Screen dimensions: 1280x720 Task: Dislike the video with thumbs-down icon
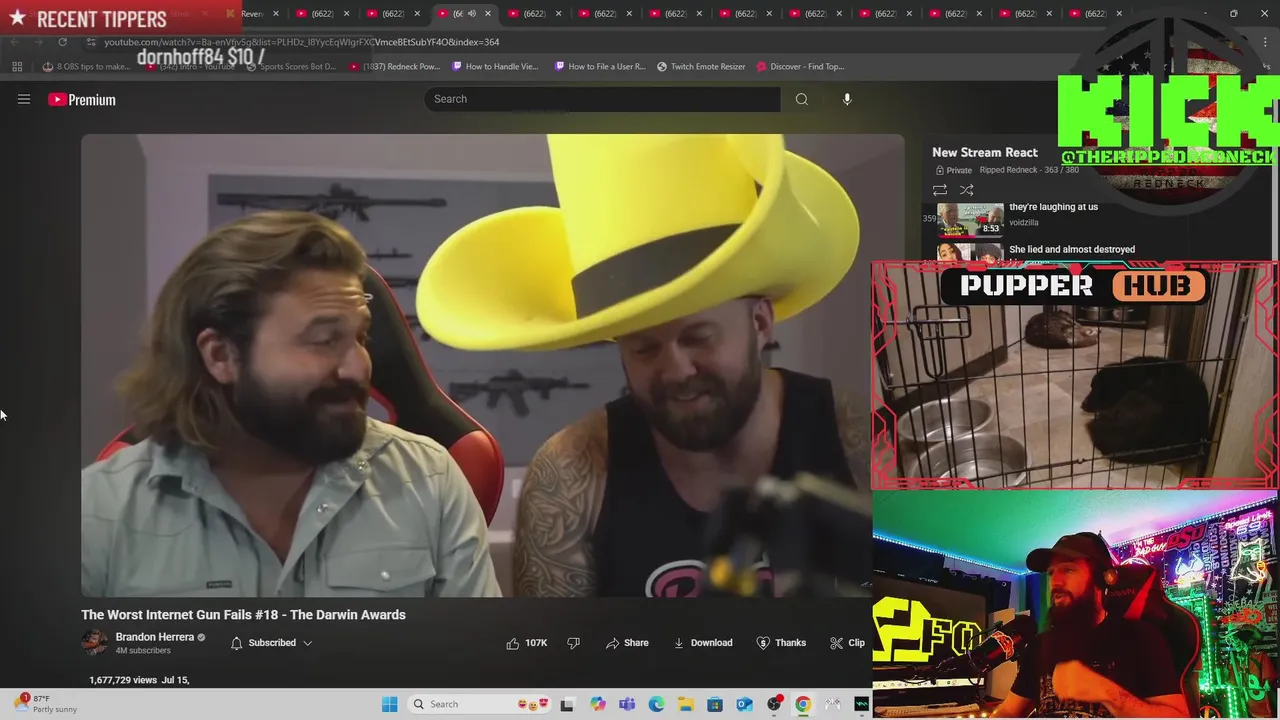[x=574, y=643]
